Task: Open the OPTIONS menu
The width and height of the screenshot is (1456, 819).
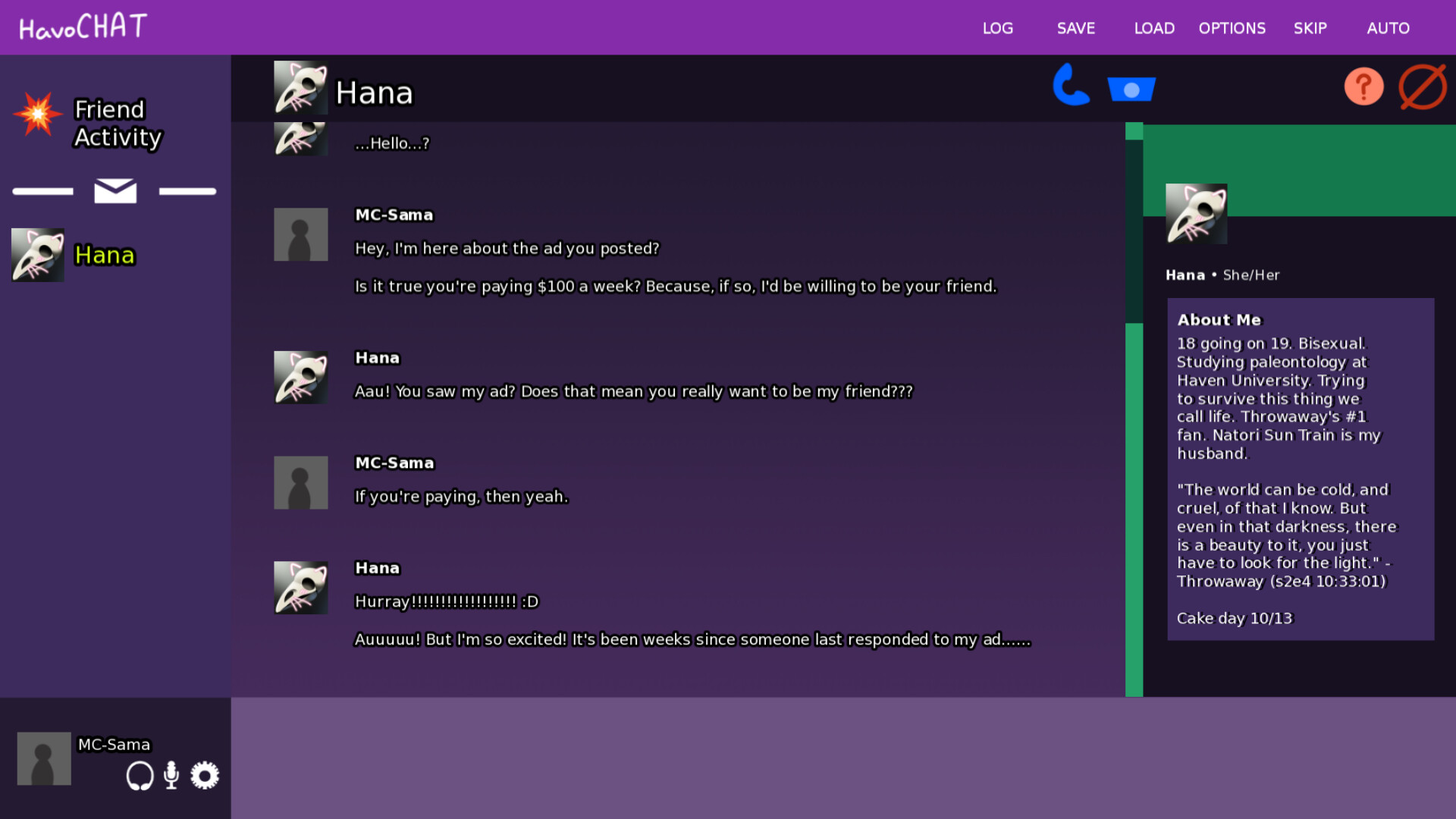Action: coord(1232,28)
